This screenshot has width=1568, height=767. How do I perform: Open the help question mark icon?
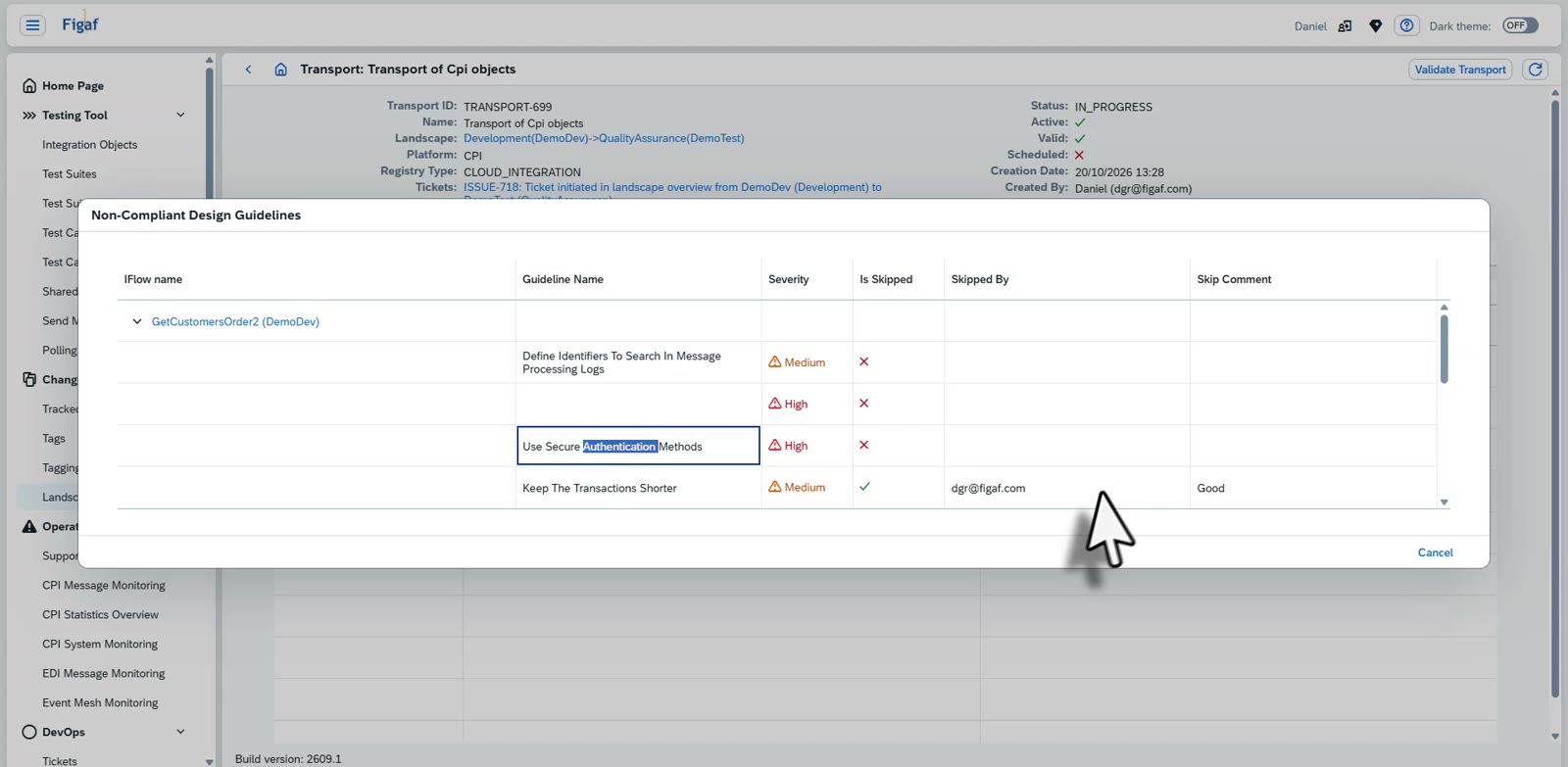click(x=1406, y=25)
